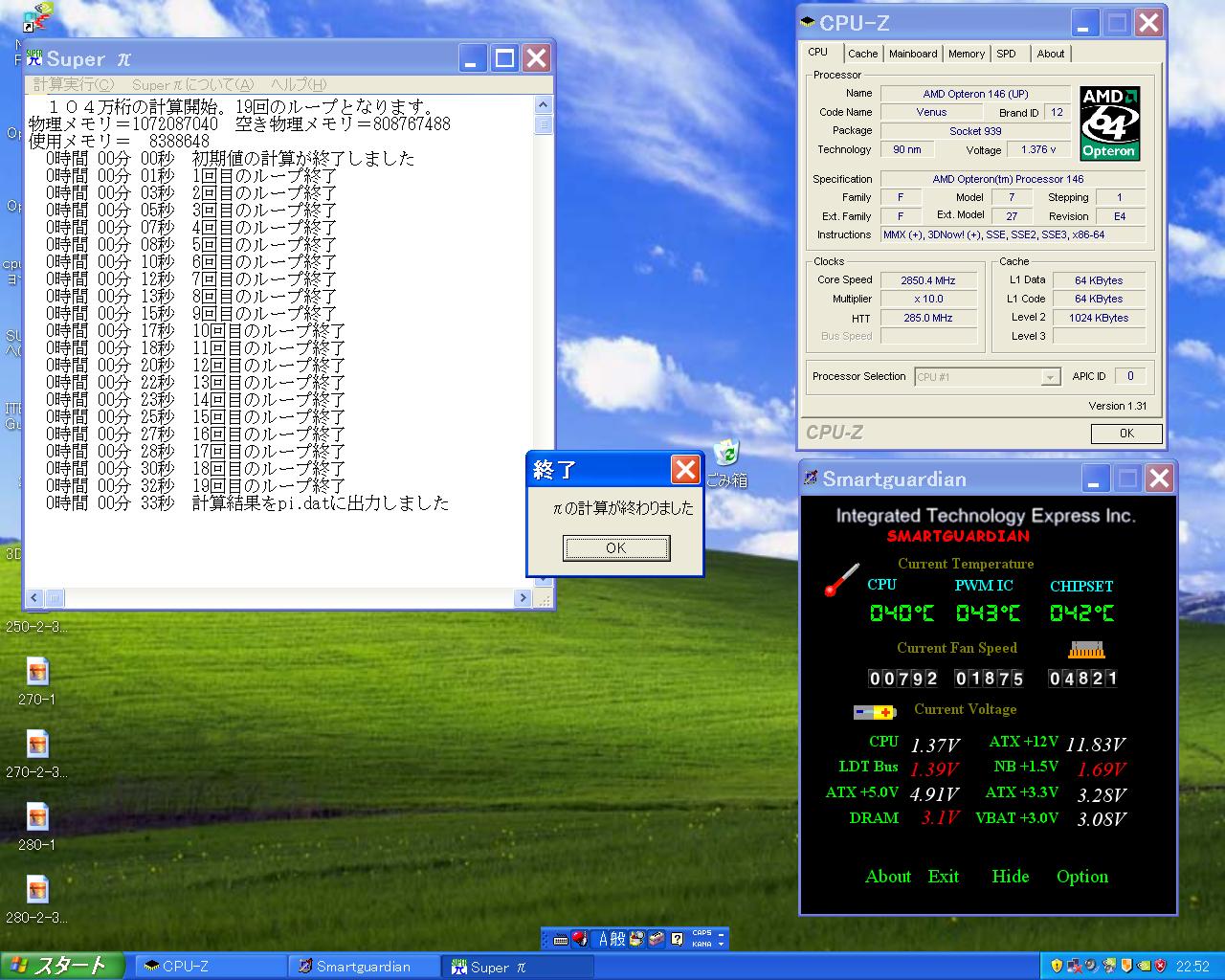Open the 270-1 image file on desktop
1225x980 pixels.
pos(37,672)
